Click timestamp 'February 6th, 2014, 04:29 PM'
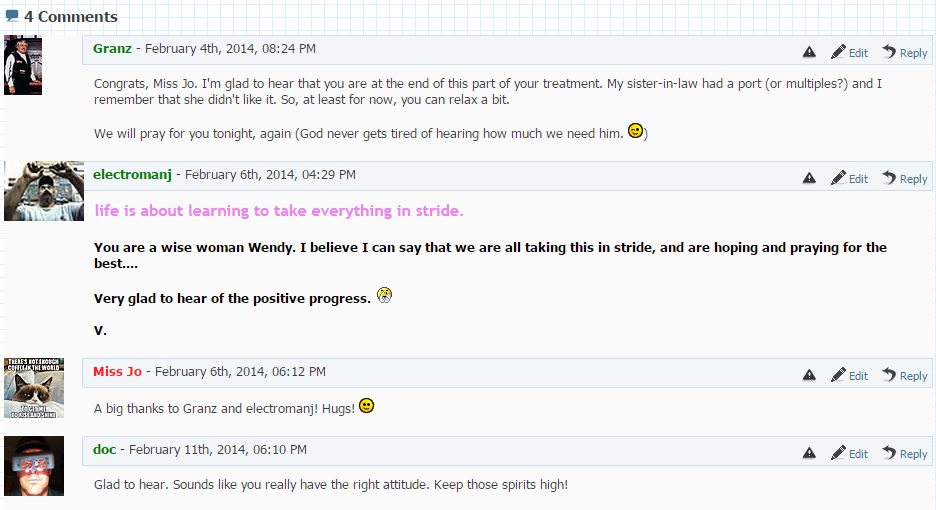This screenshot has width=936, height=510. [x=270, y=174]
